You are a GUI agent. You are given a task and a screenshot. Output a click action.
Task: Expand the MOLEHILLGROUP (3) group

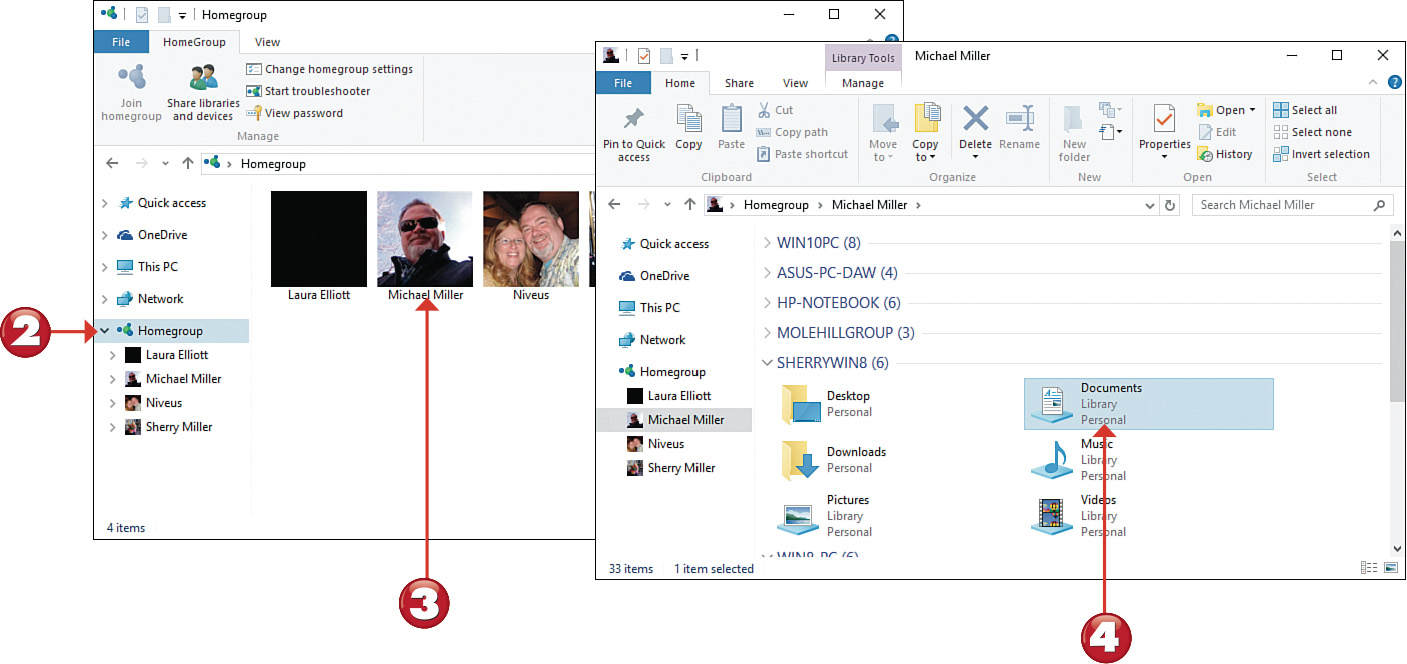pos(768,333)
